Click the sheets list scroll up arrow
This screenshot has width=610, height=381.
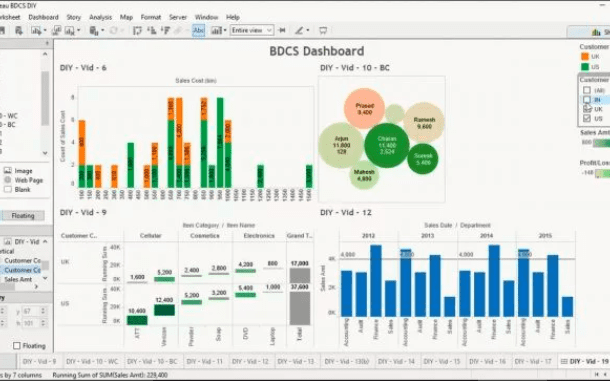(x=45, y=54)
